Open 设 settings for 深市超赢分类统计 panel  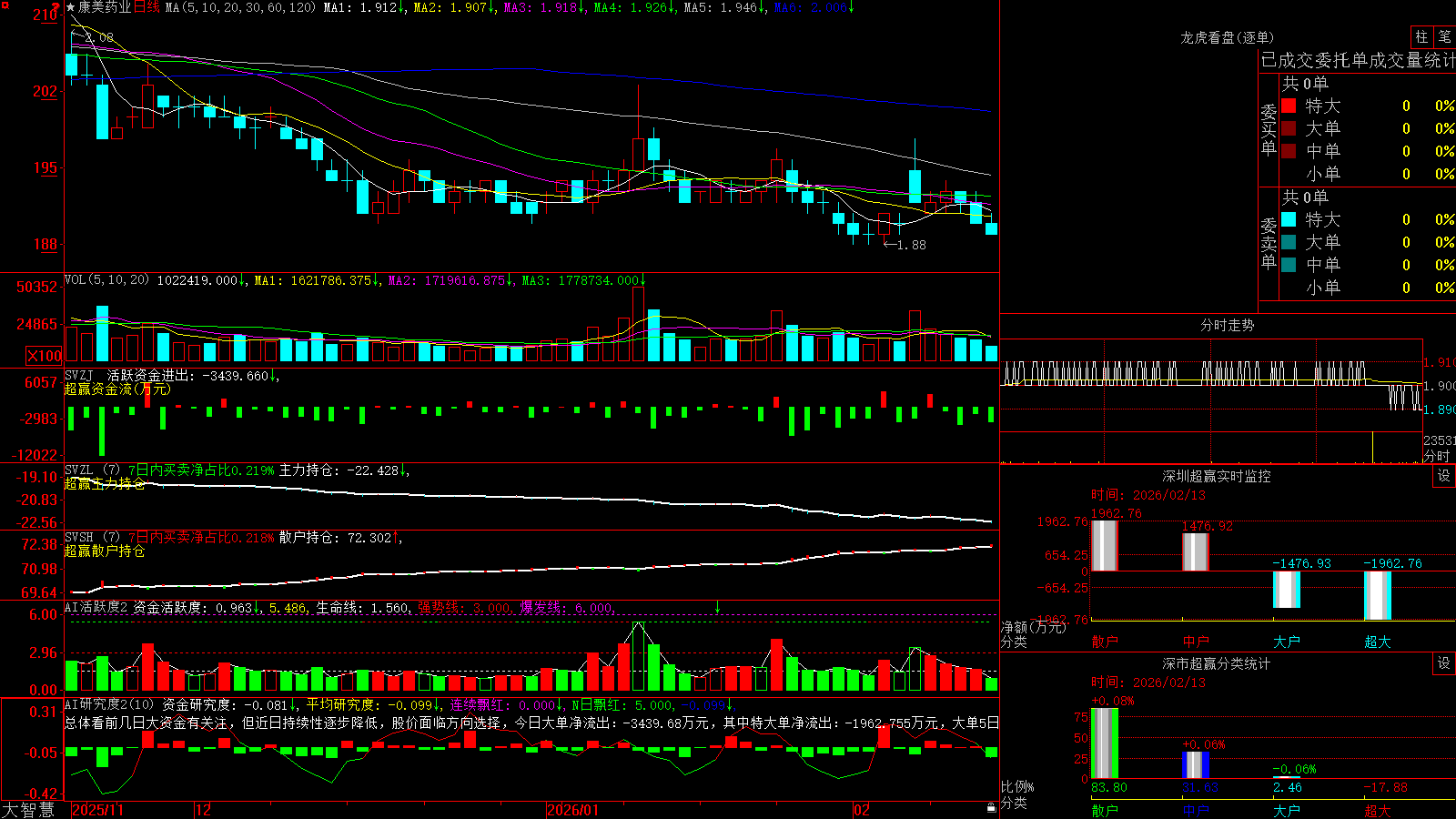(1444, 663)
